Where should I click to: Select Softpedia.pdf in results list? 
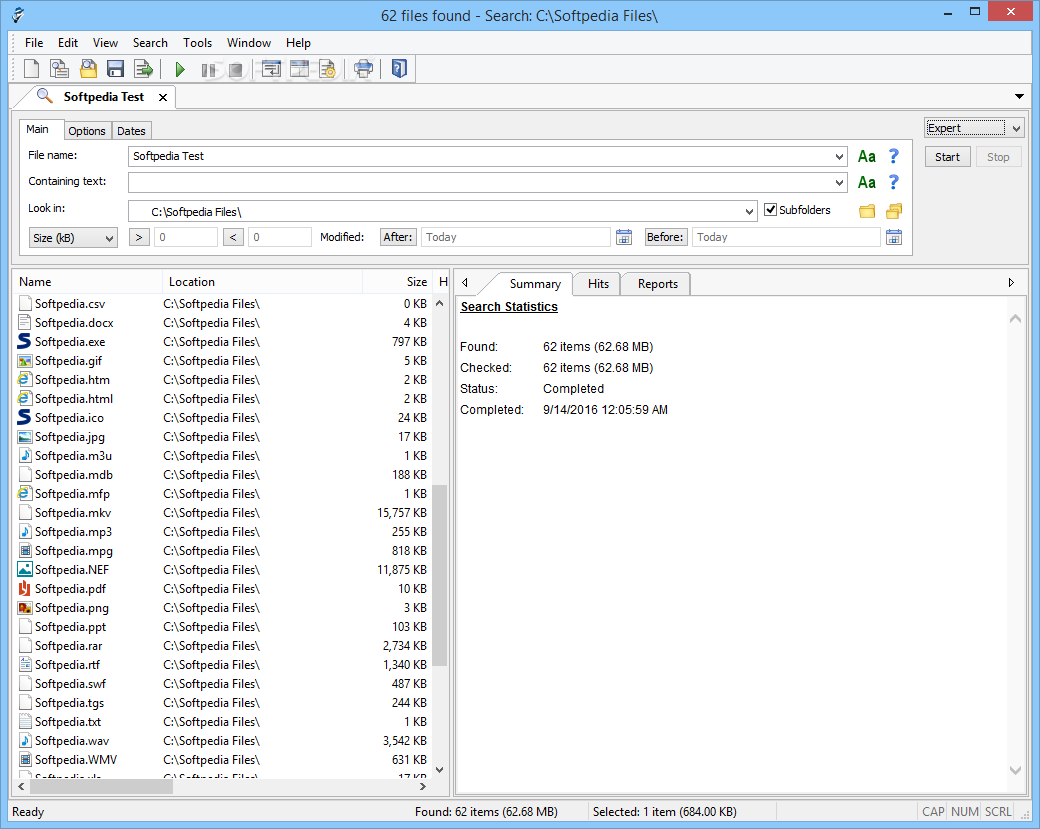[x=224, y=589]
